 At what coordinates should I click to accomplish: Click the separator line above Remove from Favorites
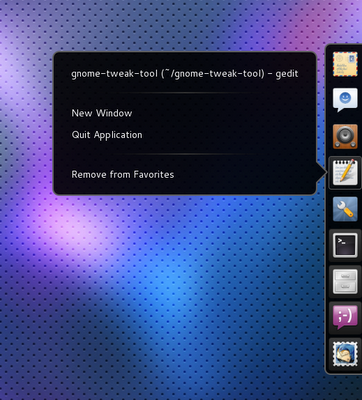(x=185, y=154)
